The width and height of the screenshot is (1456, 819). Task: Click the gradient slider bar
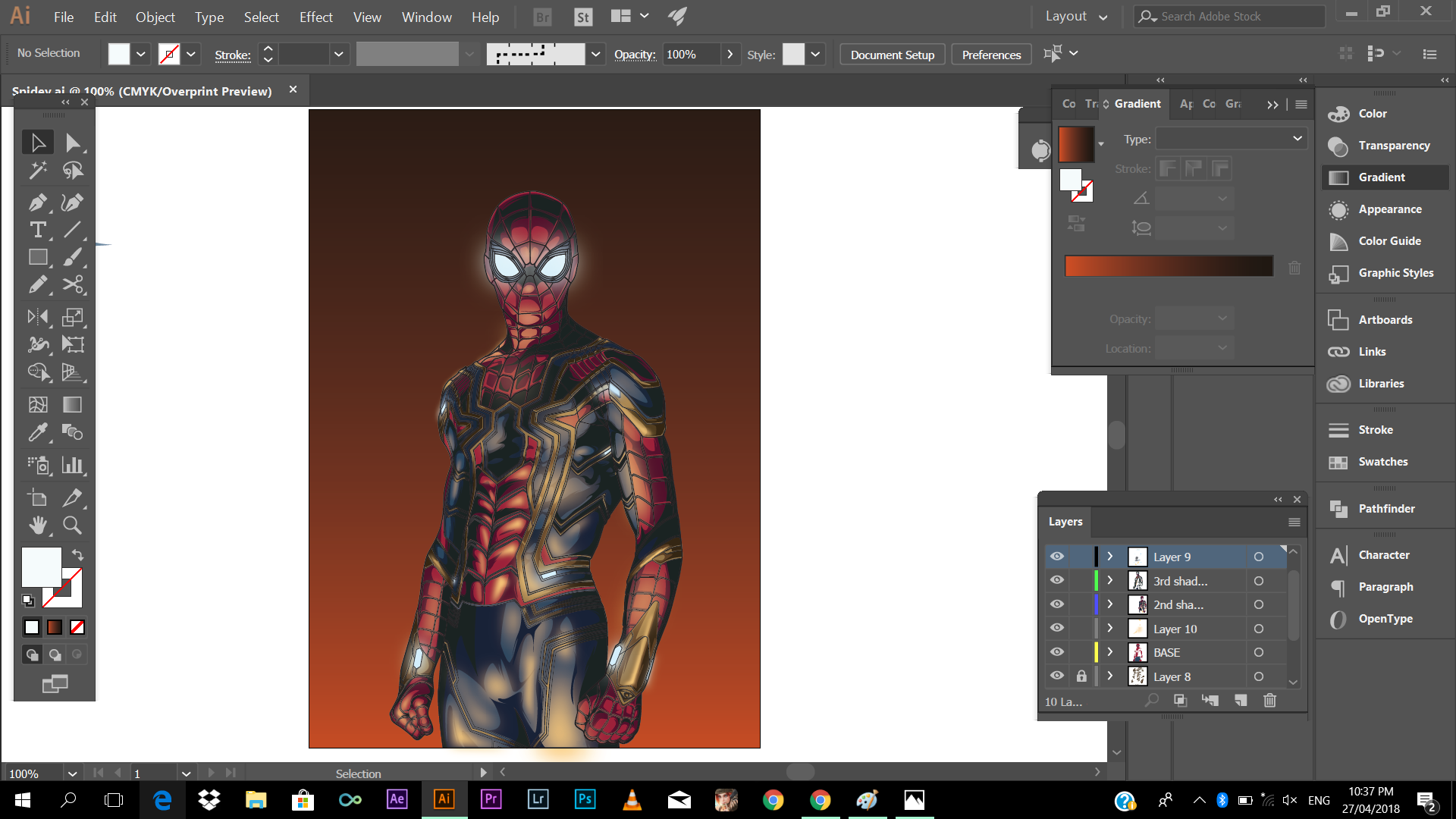click(1169, 266)
